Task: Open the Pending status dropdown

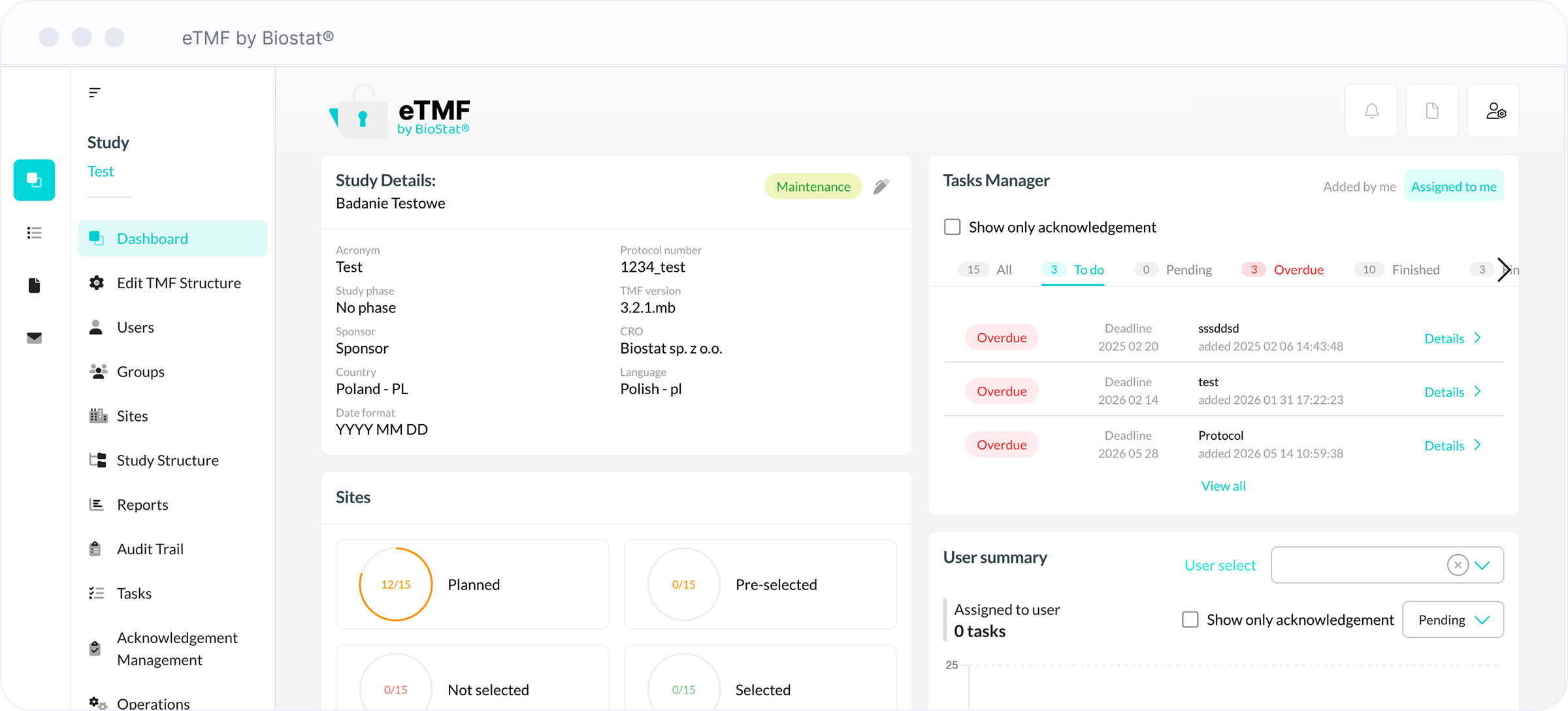Action: click(1453, 620)
